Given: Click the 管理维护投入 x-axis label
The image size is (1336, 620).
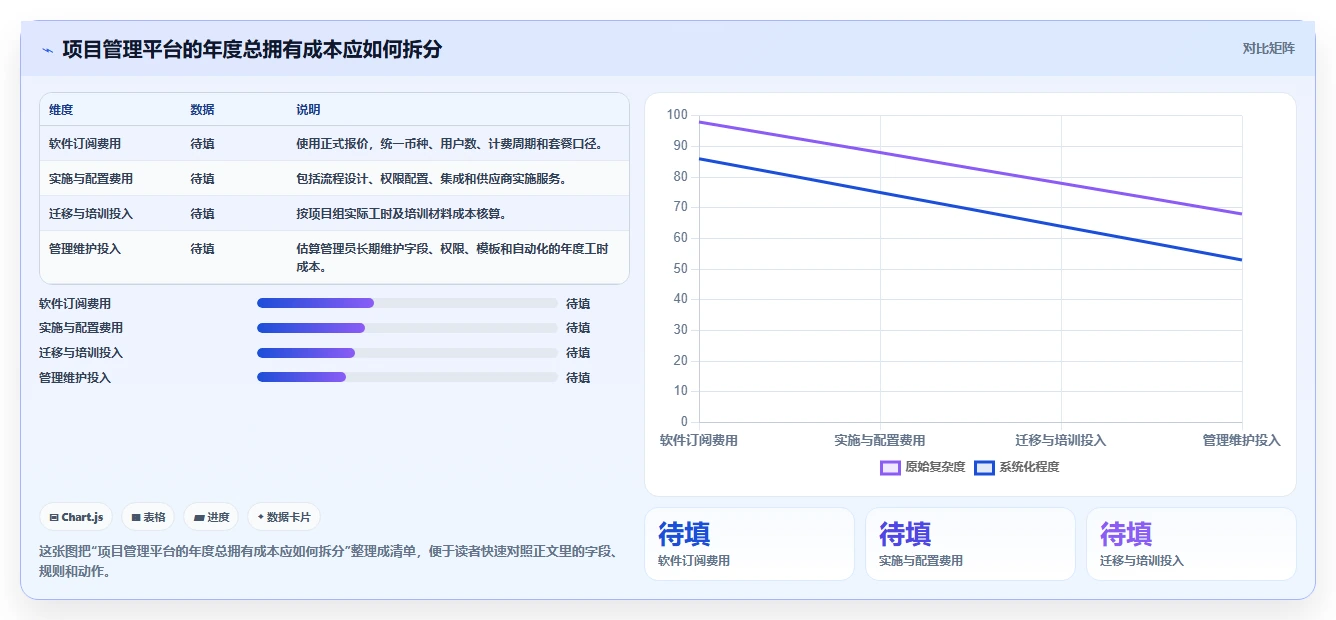Looking at the screenshot, I should [1241, 440].
